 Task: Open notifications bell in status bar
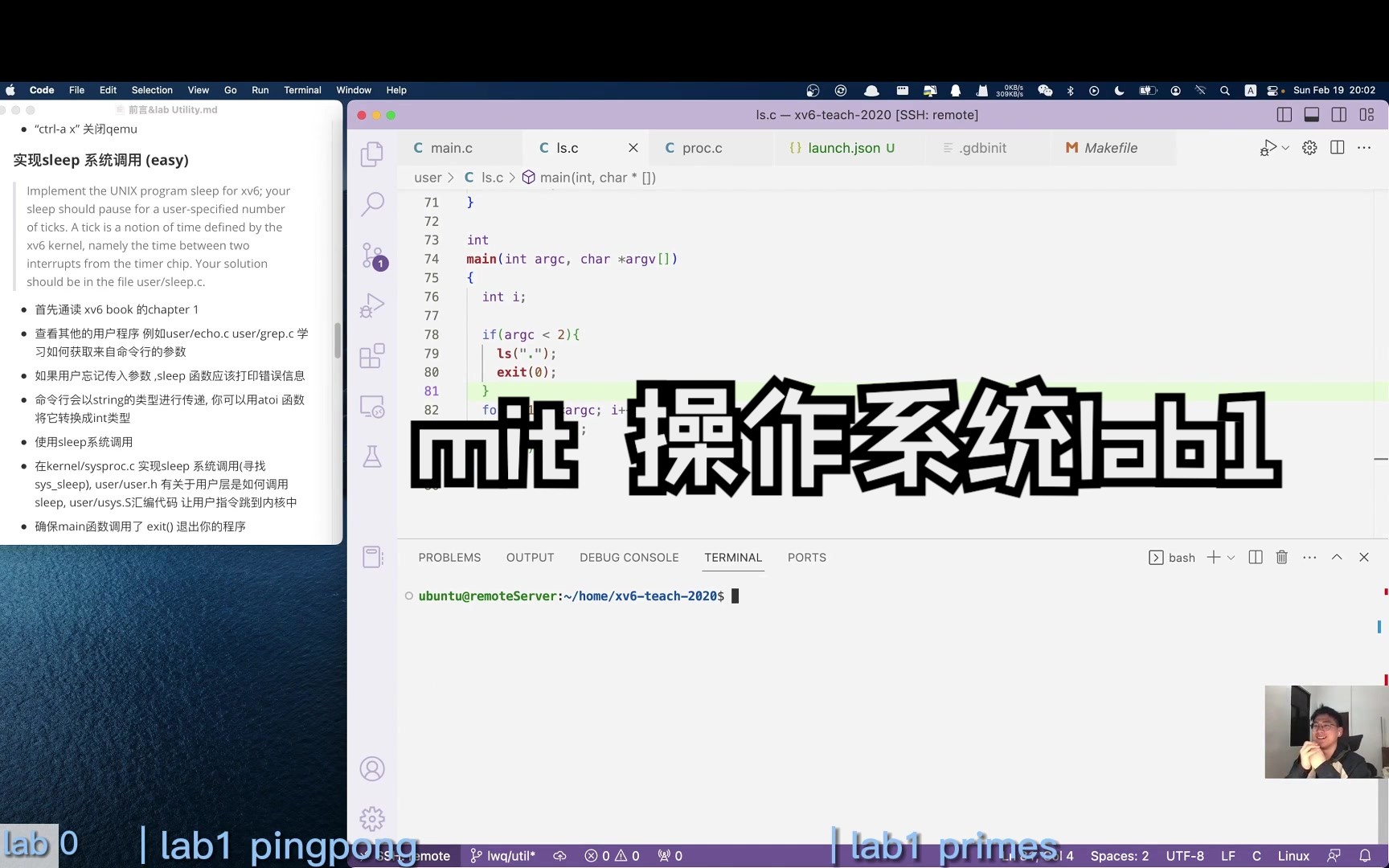1365,856
